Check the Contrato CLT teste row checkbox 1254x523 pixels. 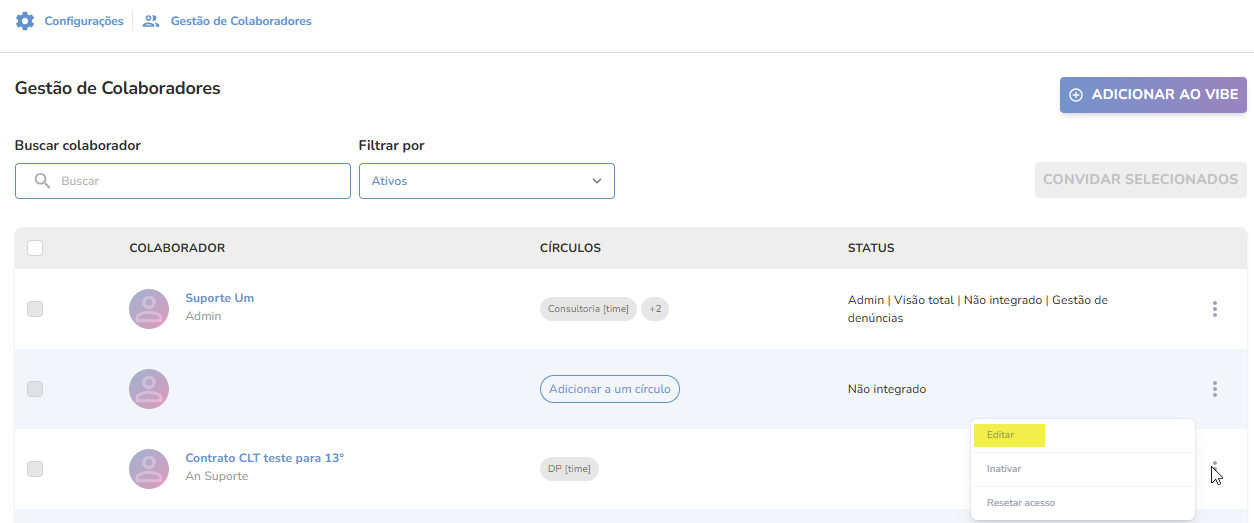(35, 469)
